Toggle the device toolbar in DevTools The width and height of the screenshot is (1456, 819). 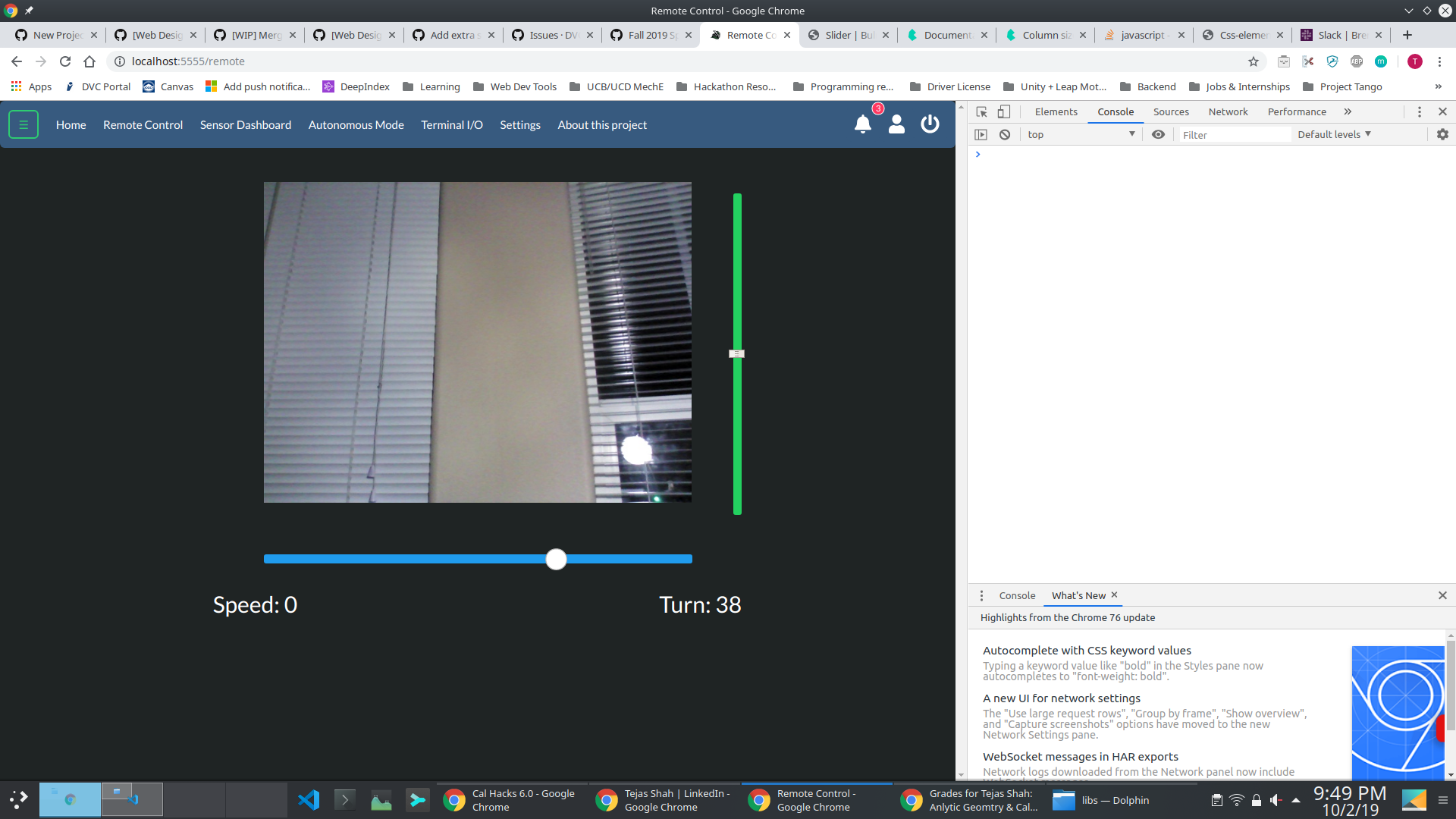(x=1004, y=111)
